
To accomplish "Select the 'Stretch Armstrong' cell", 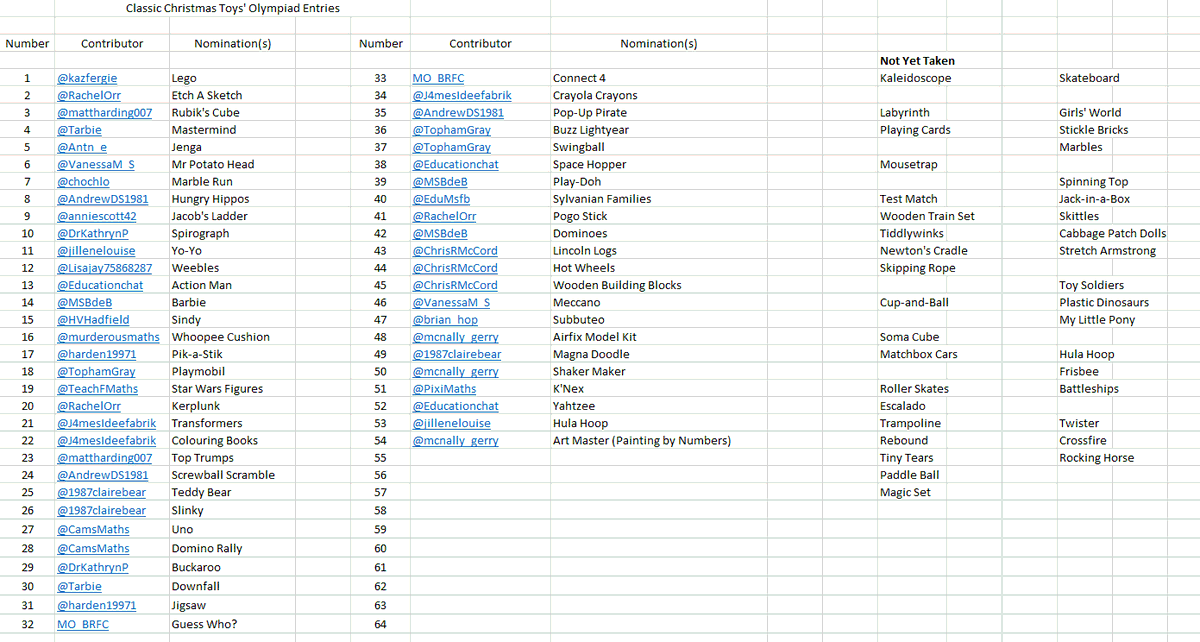I will click(1107, 251).
